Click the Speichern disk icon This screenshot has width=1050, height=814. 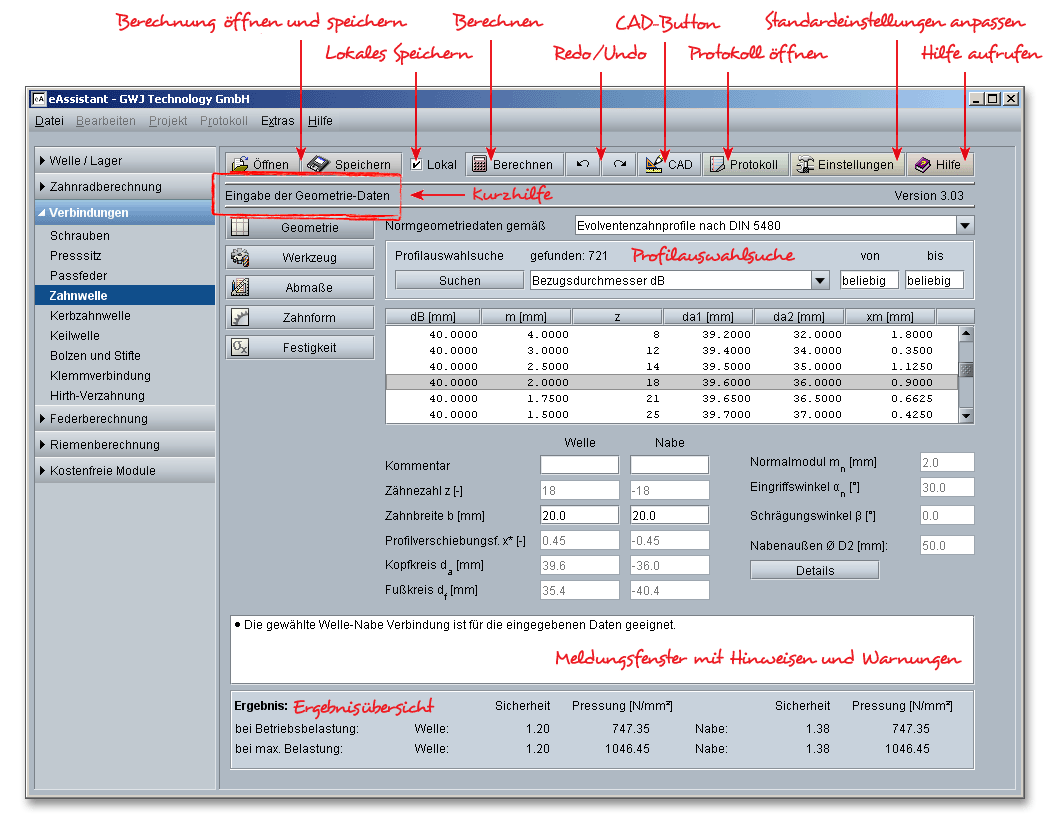[318, 165]
